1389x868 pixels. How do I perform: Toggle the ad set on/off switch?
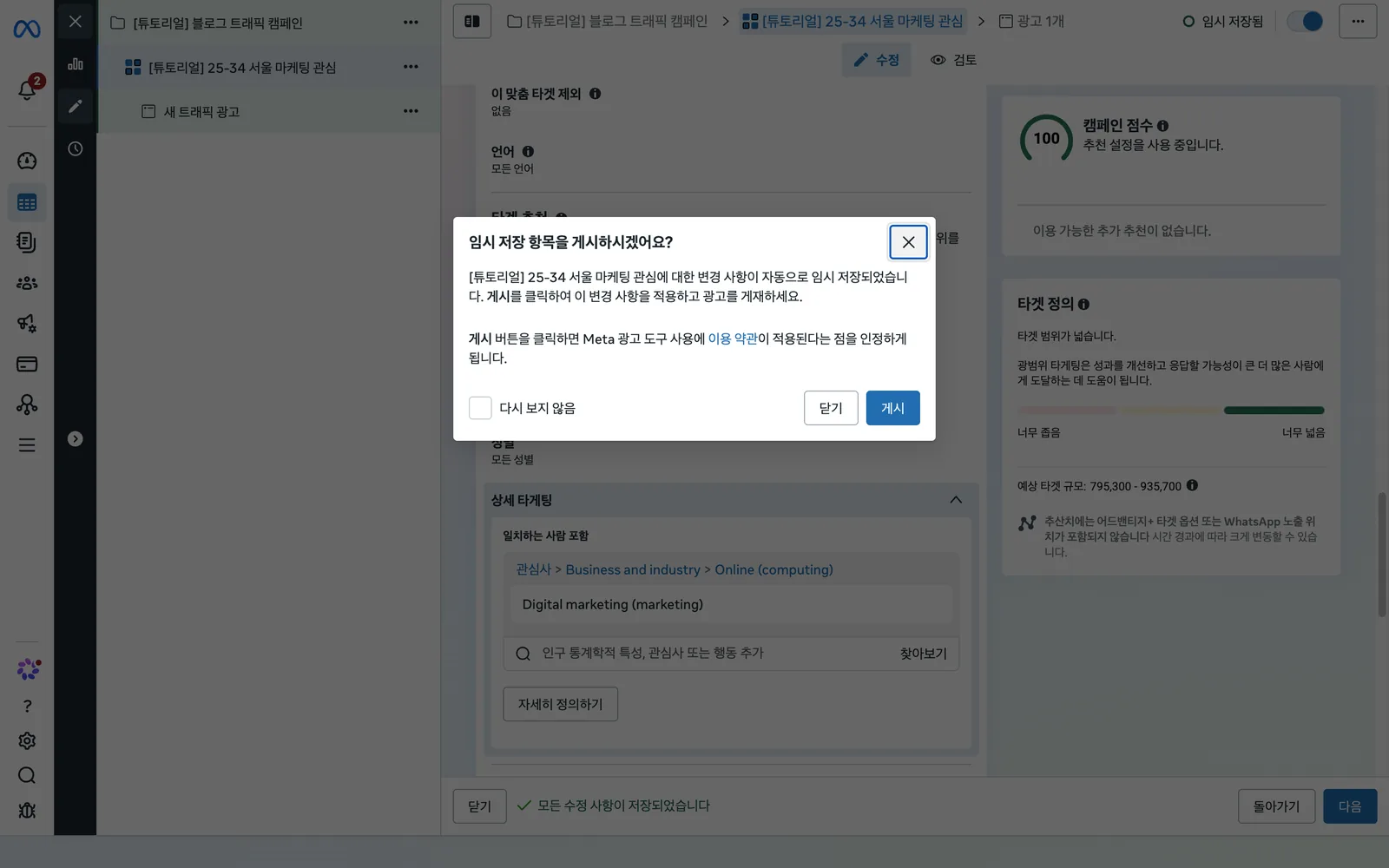[1305, 21]
